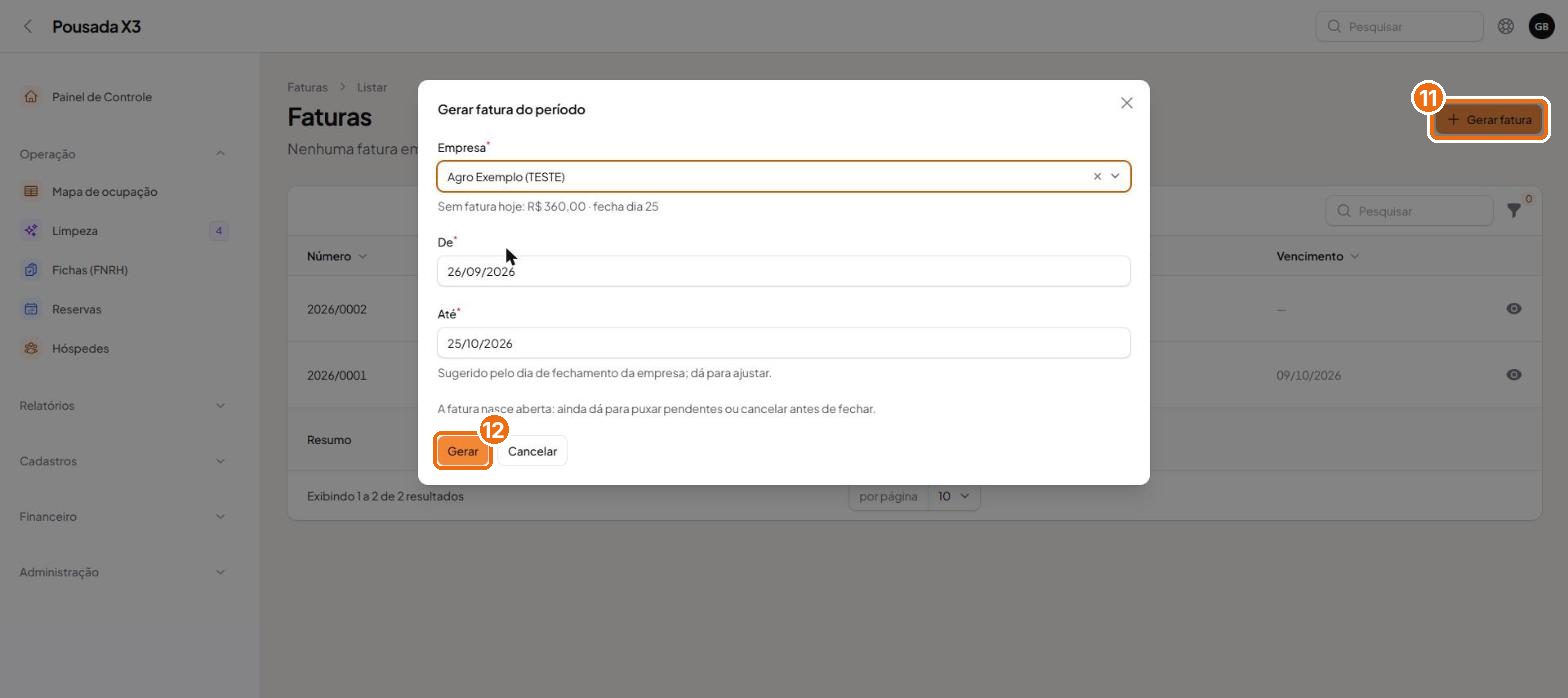Viewport: 1568px width, 698px height.
Task: Click the 09/10/2026 due date cell
Action: (1309, 376)
